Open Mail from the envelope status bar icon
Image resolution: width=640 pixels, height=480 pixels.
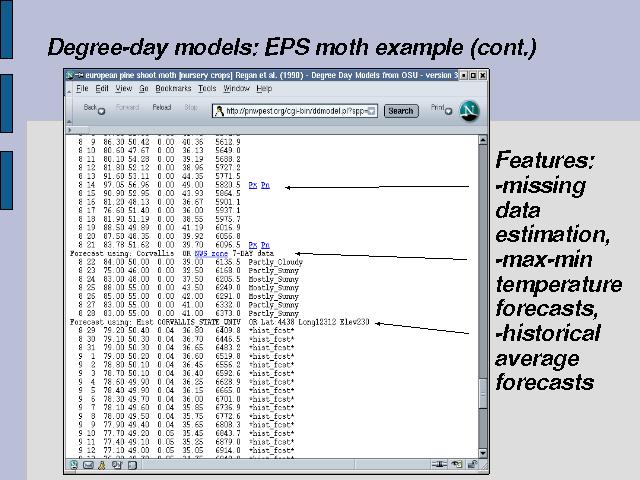[87, 464]
